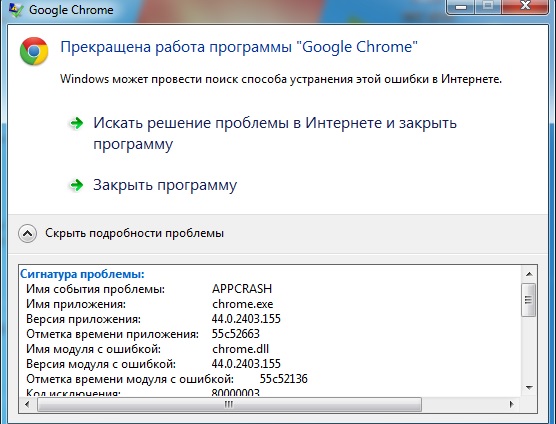This screenshot has width=556, height=424.
Task: Click the chrome.exe application name text
Action: pos(243,304)
